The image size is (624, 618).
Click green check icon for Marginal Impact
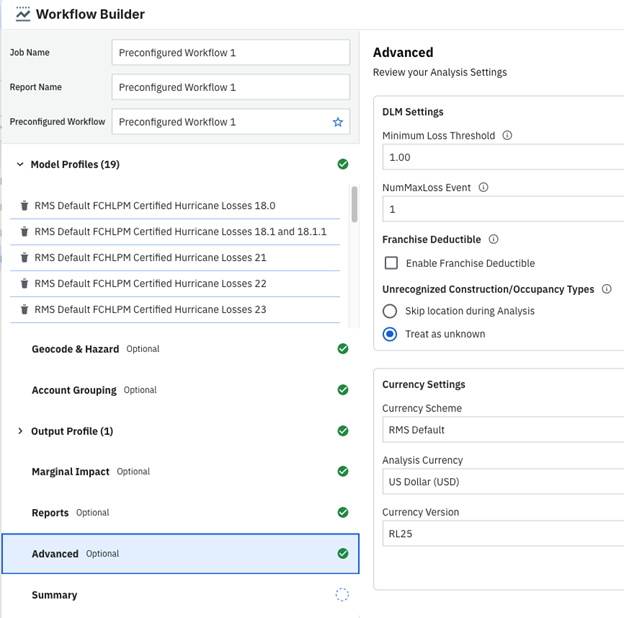point(343,471)
